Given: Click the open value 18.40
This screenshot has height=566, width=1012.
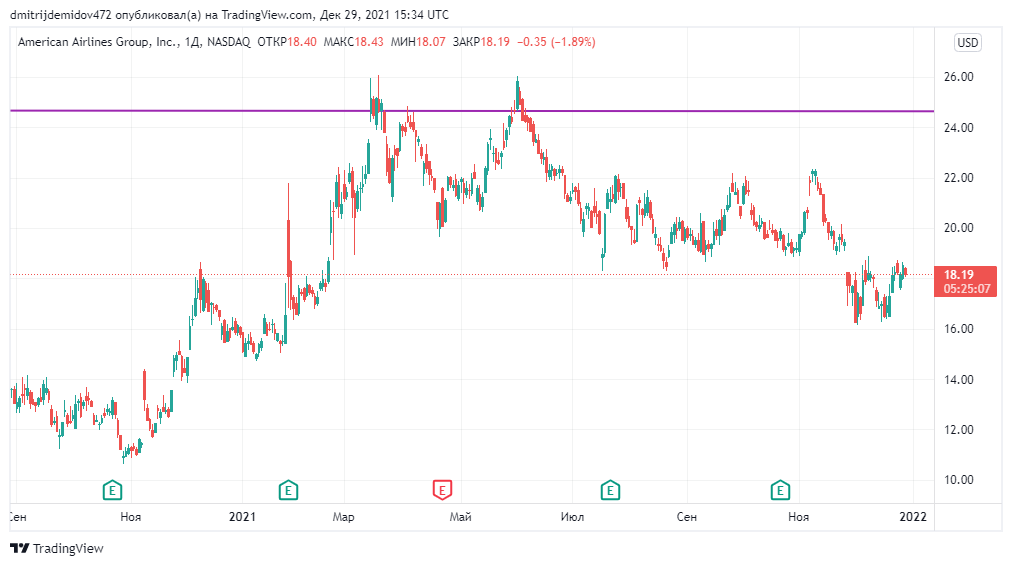Looking at the screenshot, I should tap(301, 42).
